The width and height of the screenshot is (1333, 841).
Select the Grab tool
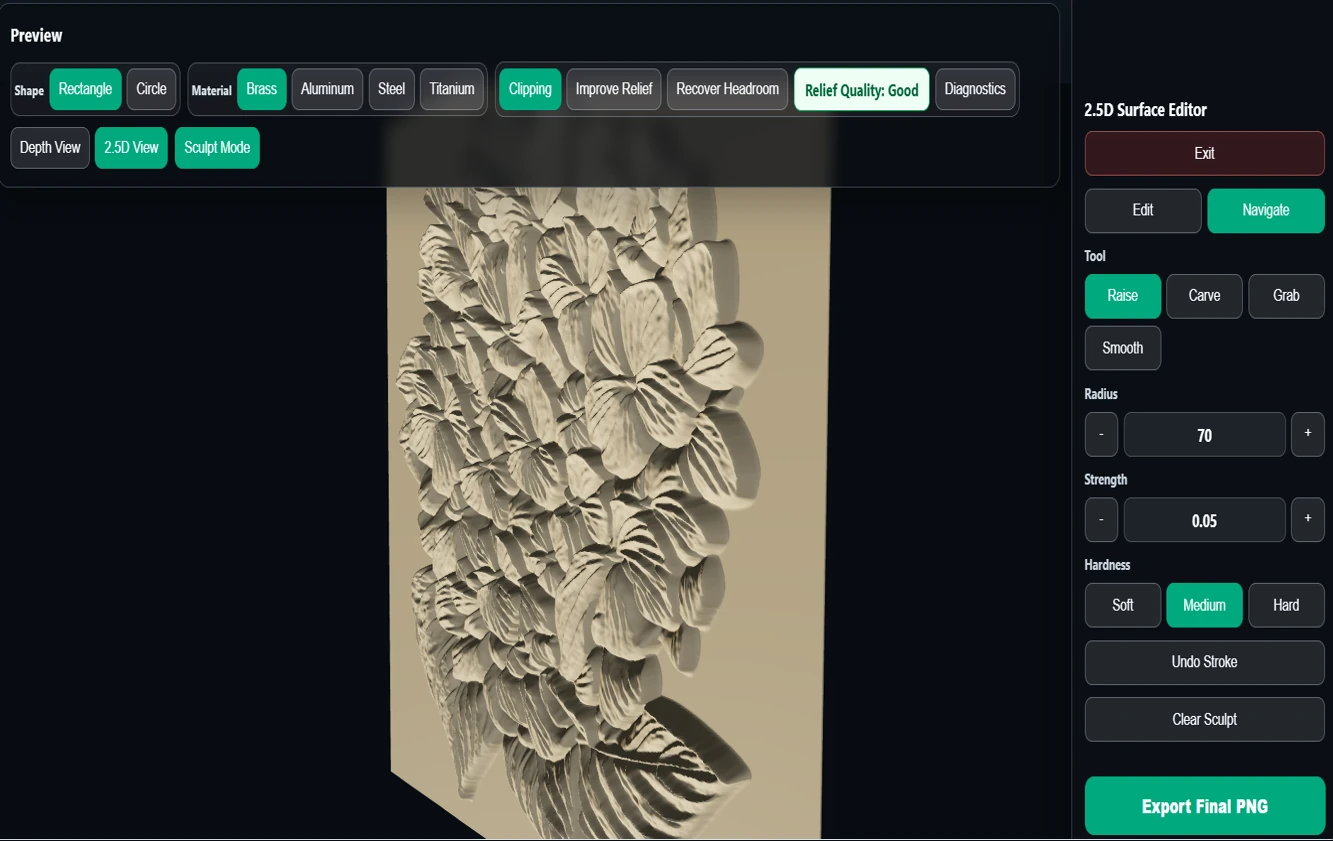point(1286,296)
